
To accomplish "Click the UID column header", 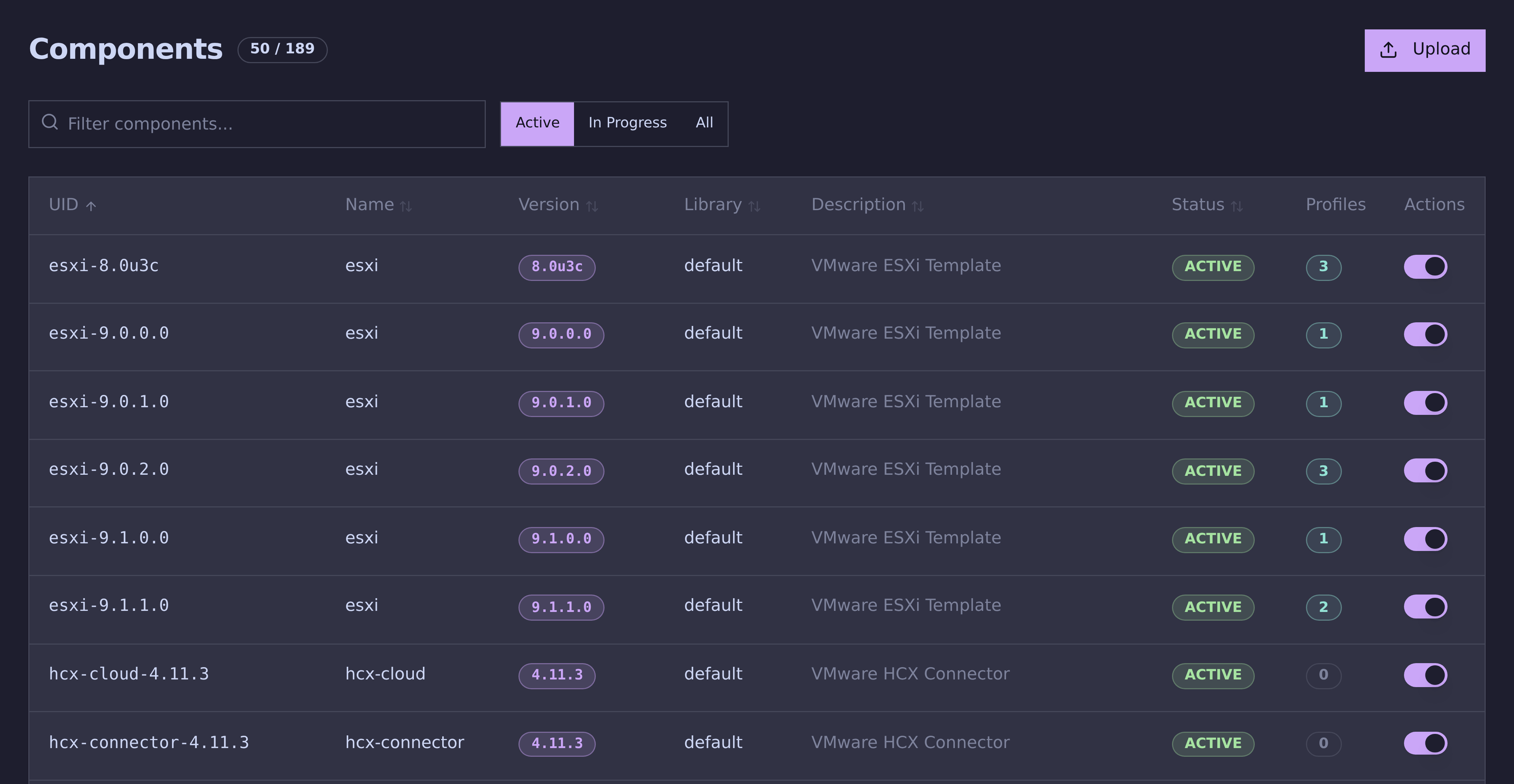I will tap(64, 204).
